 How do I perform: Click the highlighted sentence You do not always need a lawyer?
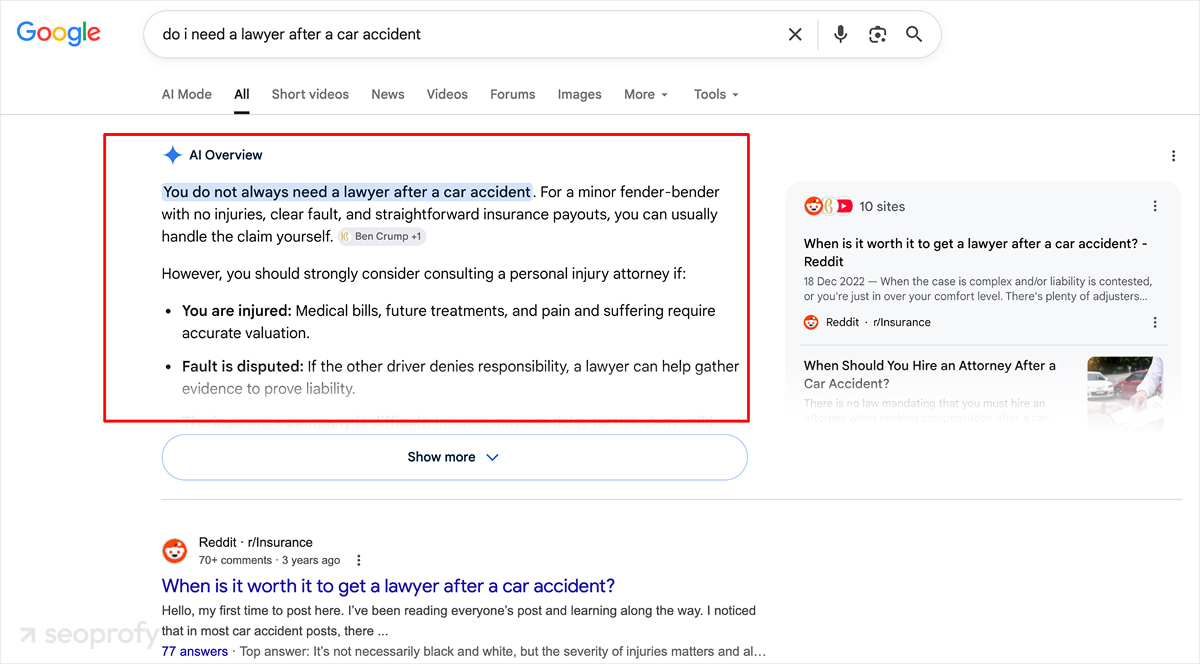(347, 192)
